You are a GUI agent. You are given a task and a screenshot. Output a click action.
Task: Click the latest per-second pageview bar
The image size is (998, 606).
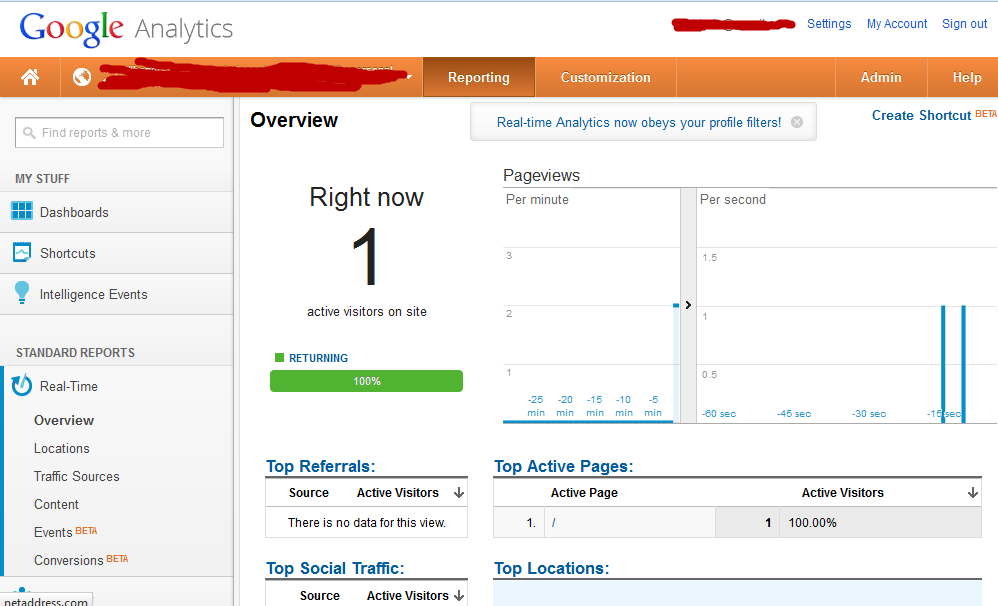964,364
